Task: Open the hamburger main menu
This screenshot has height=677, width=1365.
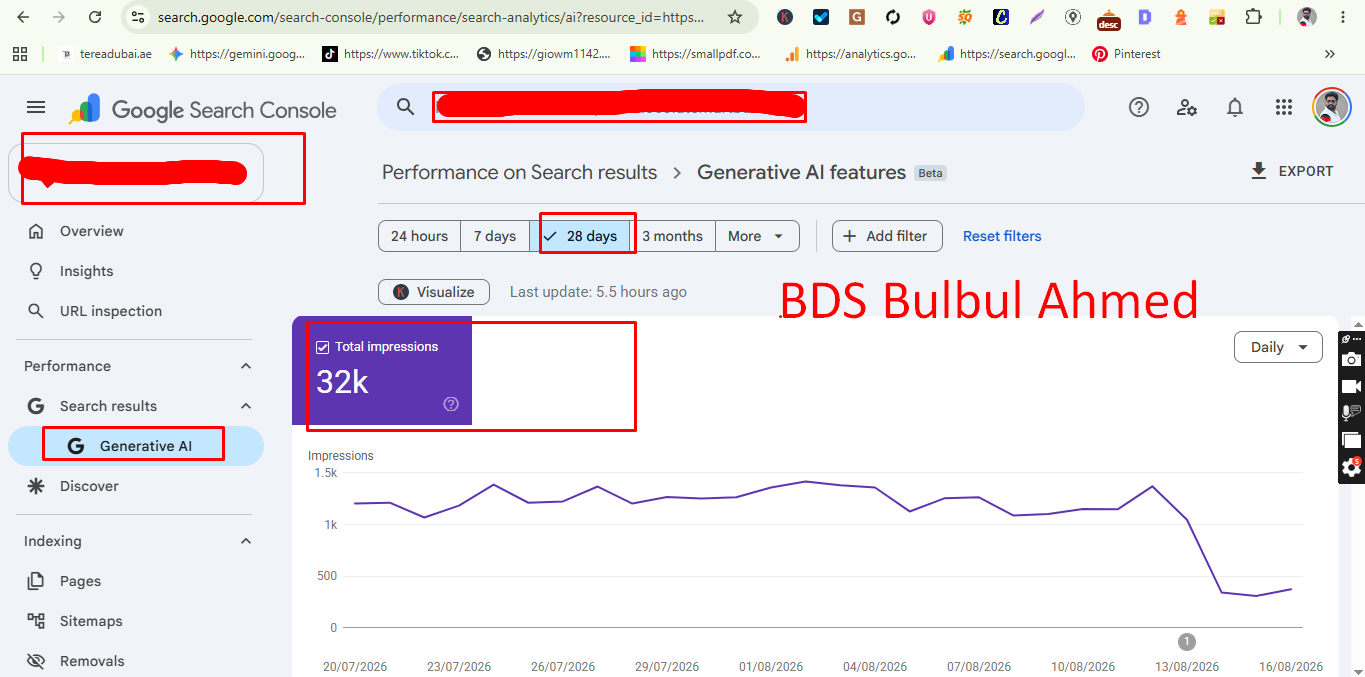Action: pyautogui.click(x=36, y=108)
